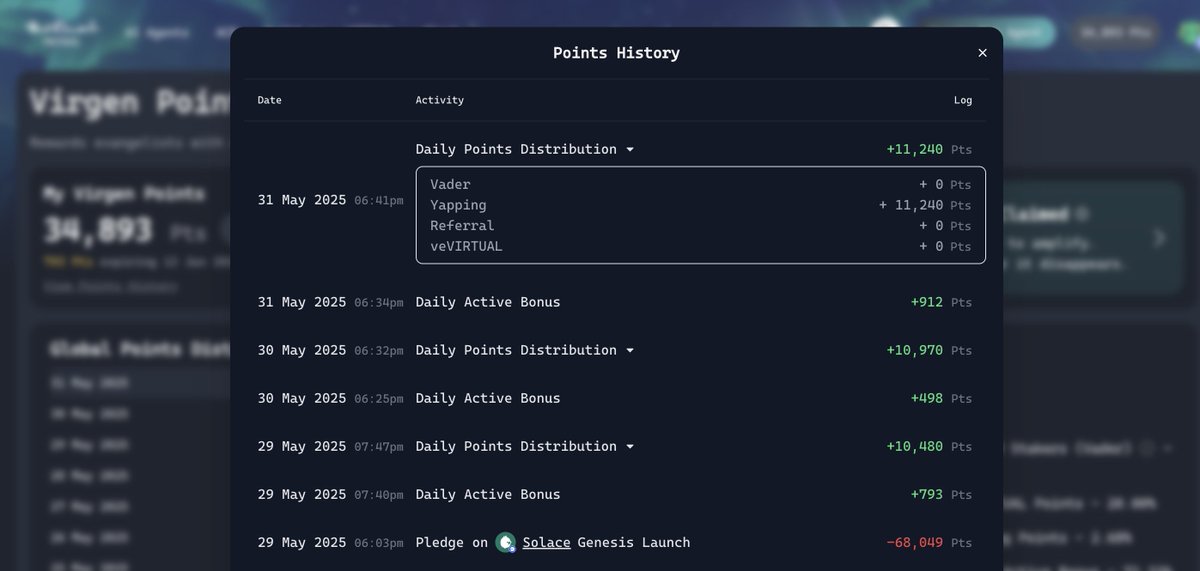Select the Yapping breakdown label
The image size is (1200, 571).
pyautogui.click(x=458, y=205)
